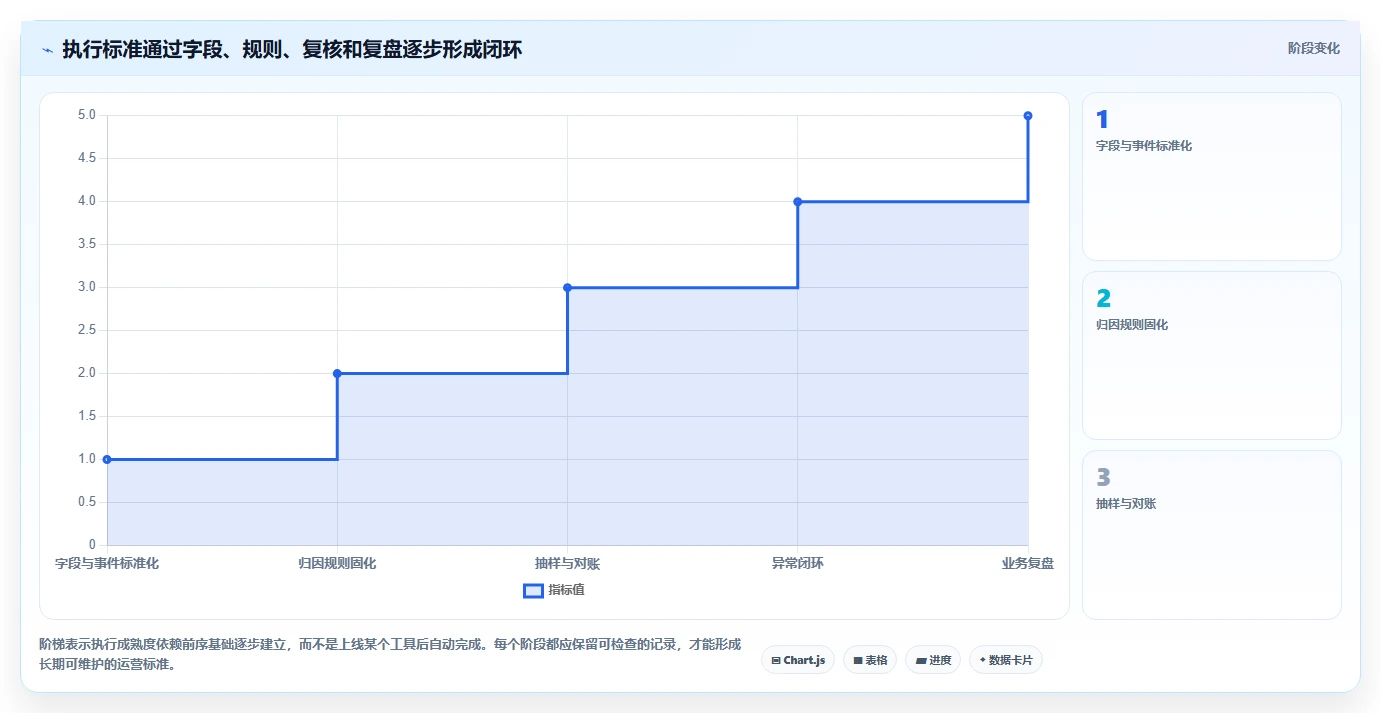Click the x-axis label 字段与事件标准化
The width and height of the screenshot is (1381, 713).
point(107,563)
